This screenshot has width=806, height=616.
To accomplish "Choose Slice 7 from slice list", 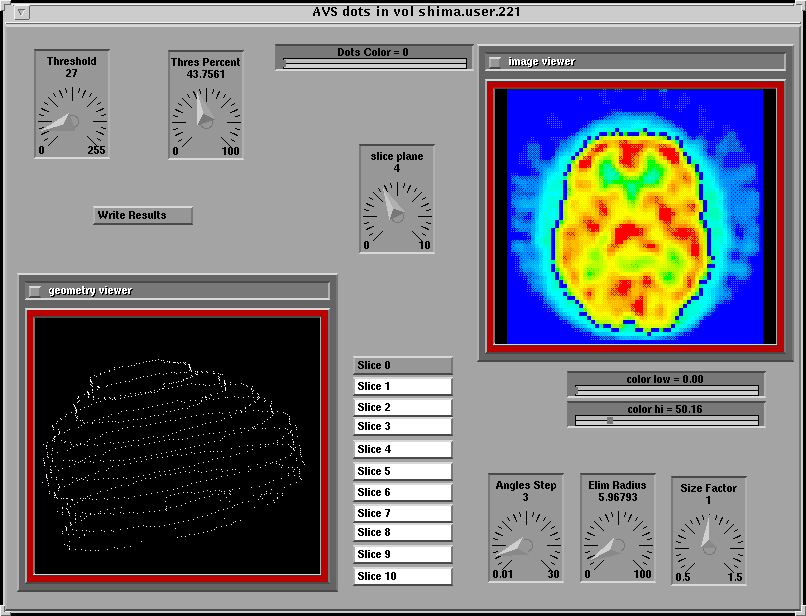I will coord(403,513).
